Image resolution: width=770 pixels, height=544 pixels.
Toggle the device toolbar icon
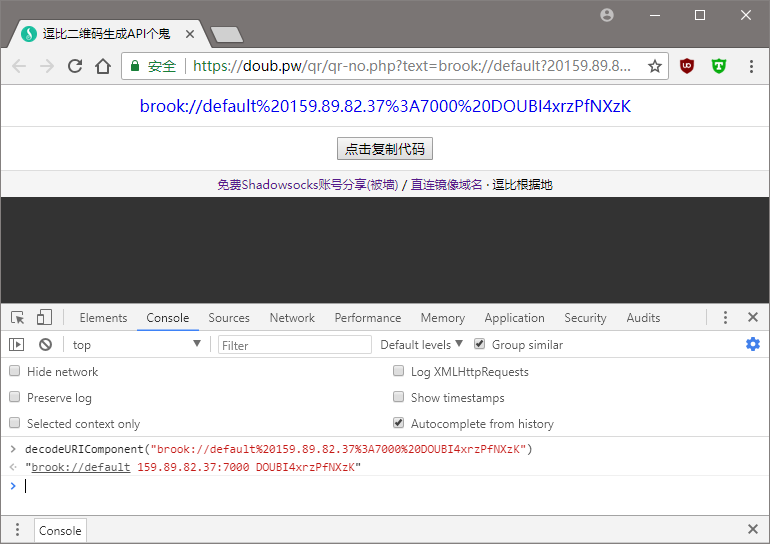click(44, 317)
